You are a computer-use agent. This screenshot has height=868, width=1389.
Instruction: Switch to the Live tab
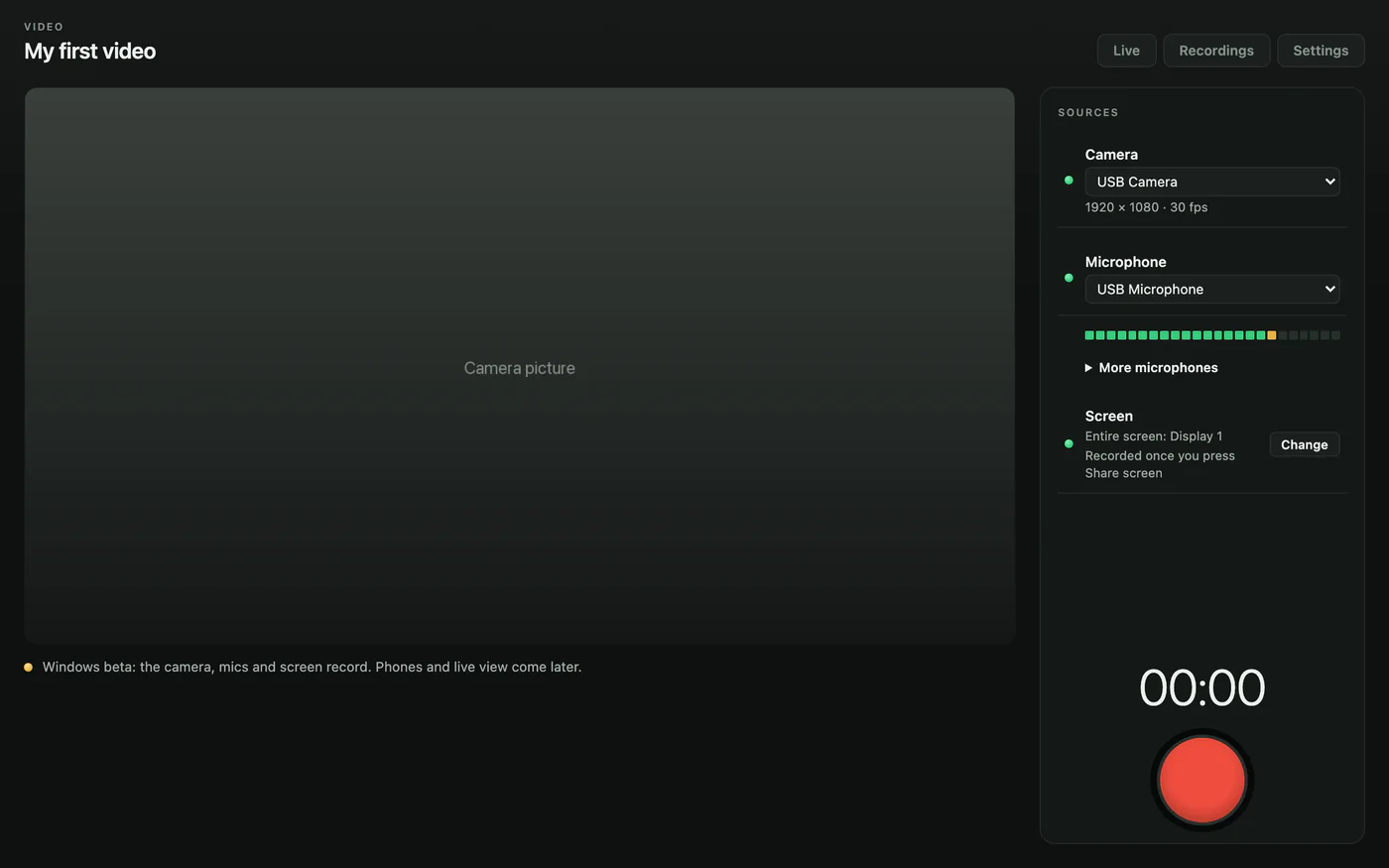(1126, 51)
